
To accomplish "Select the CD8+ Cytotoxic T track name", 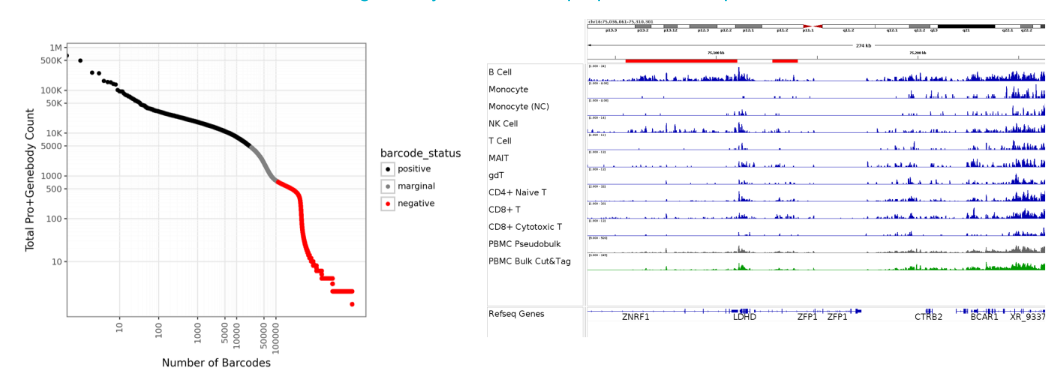I will tap(525, 226).
